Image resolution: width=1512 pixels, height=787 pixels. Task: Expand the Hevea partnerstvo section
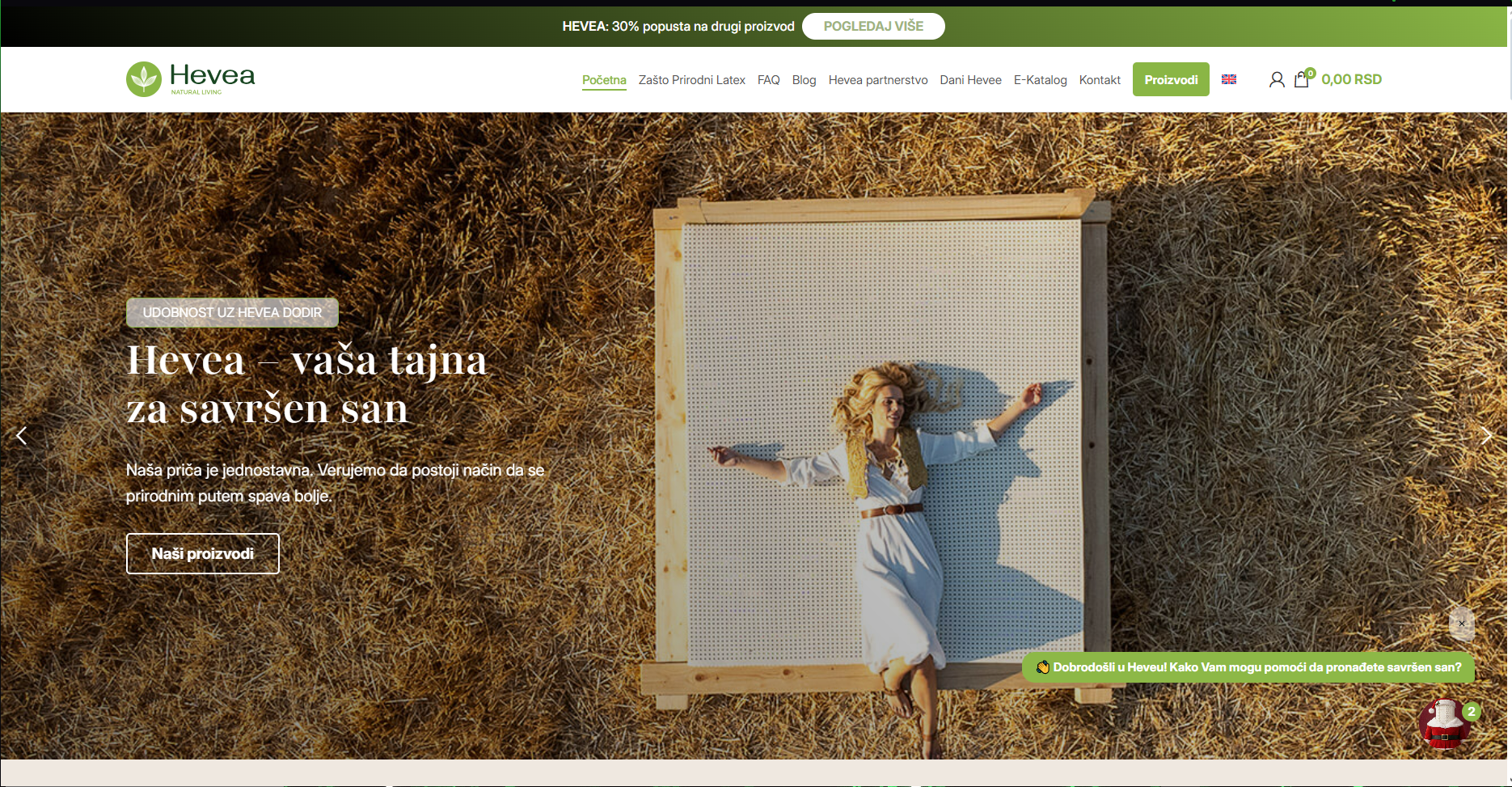[x=878, y=79]
